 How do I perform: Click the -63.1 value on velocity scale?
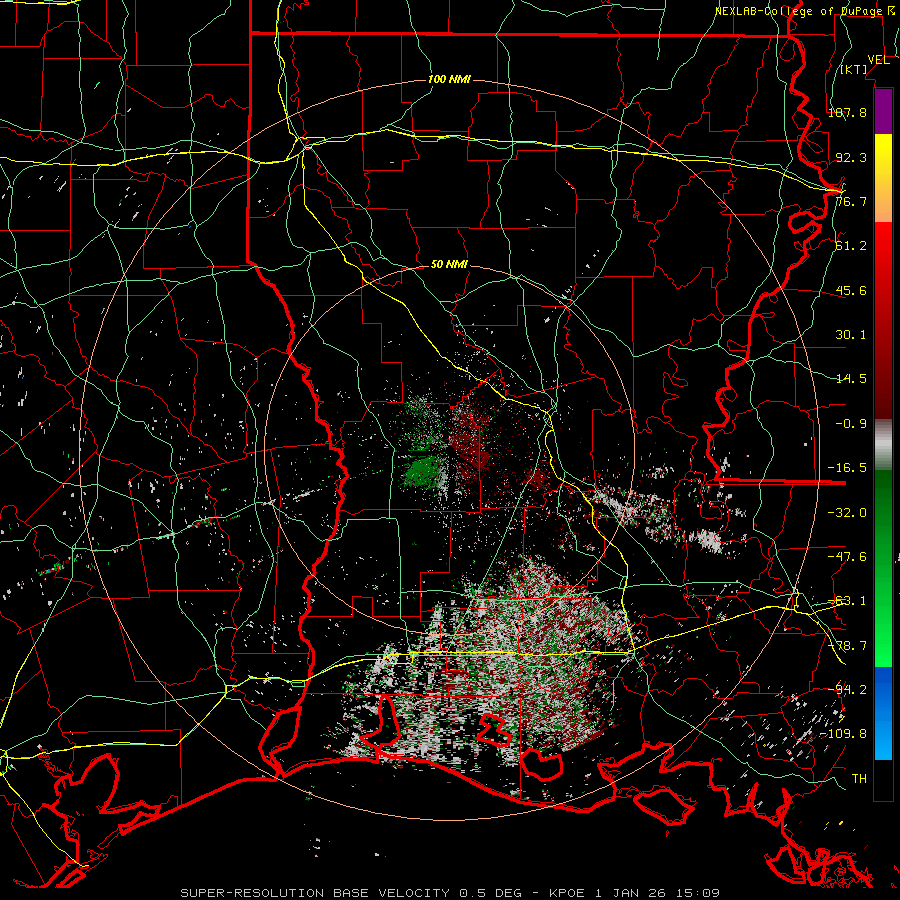847,601
